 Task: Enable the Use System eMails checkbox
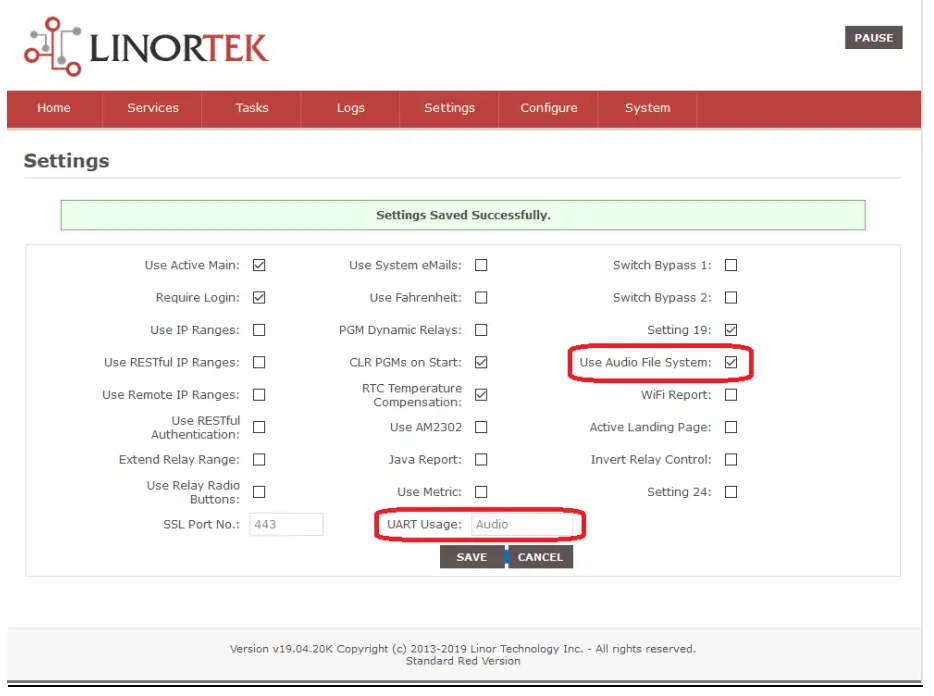481,265
